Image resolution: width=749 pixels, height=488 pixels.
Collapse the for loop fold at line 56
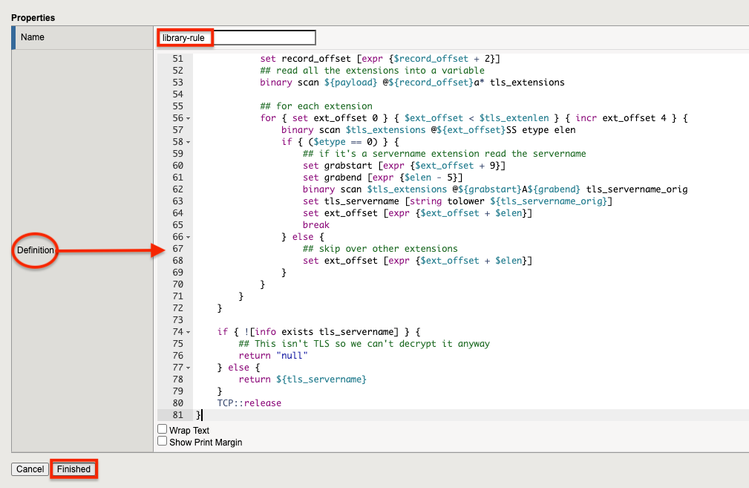click(x=188, y=118)
